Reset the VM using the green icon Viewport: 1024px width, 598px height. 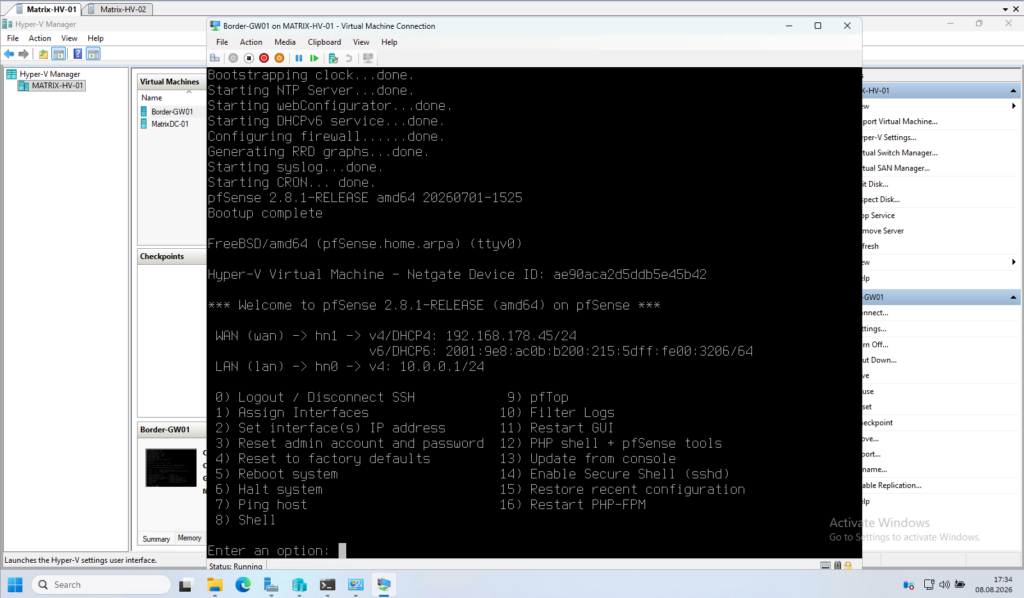pyautogui.click(x=314, y=58)
